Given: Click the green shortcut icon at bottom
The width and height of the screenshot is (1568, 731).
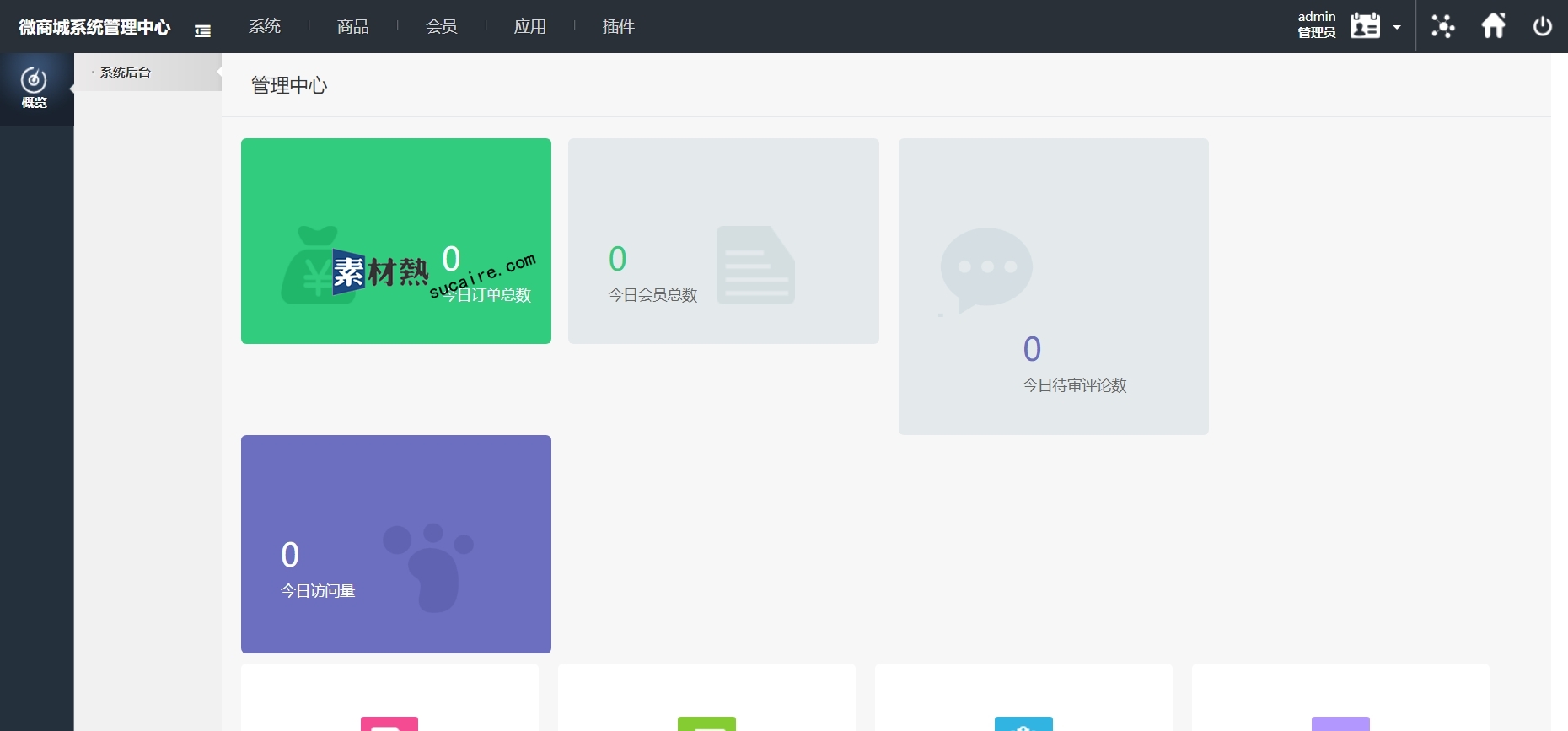Looking at the screenshot, I should [706, 723].
